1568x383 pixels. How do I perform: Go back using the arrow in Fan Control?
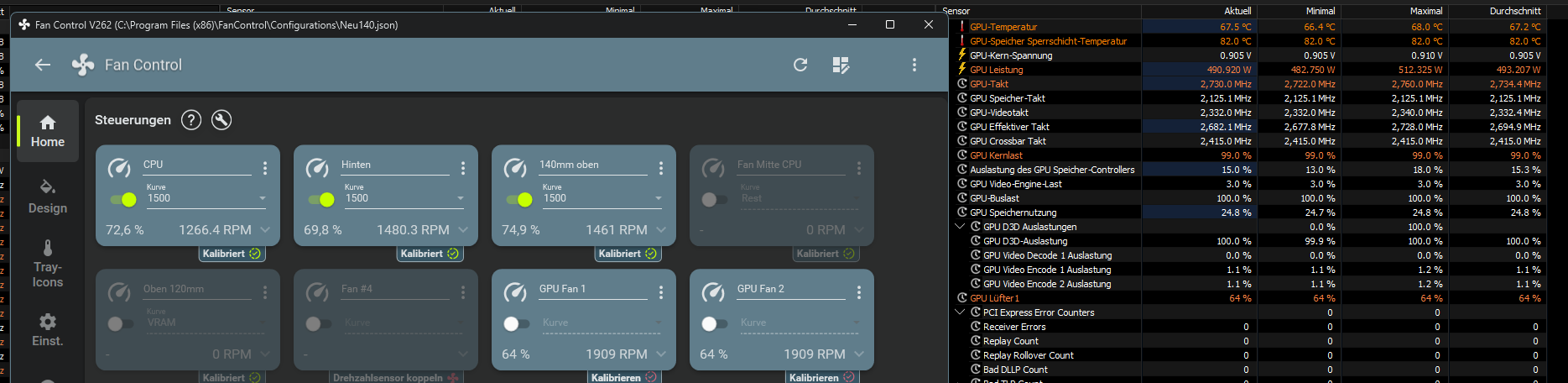(x=43, y=65)
